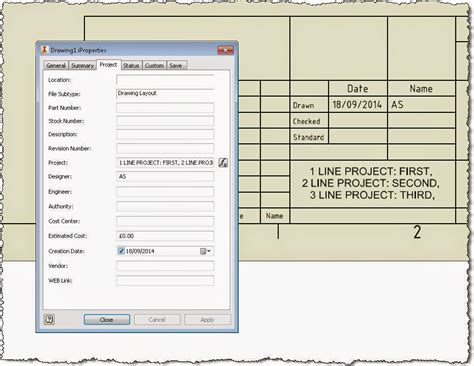Open the Custom tab
474x366 pixels.
pyautogui.click(x=154, y=65)
